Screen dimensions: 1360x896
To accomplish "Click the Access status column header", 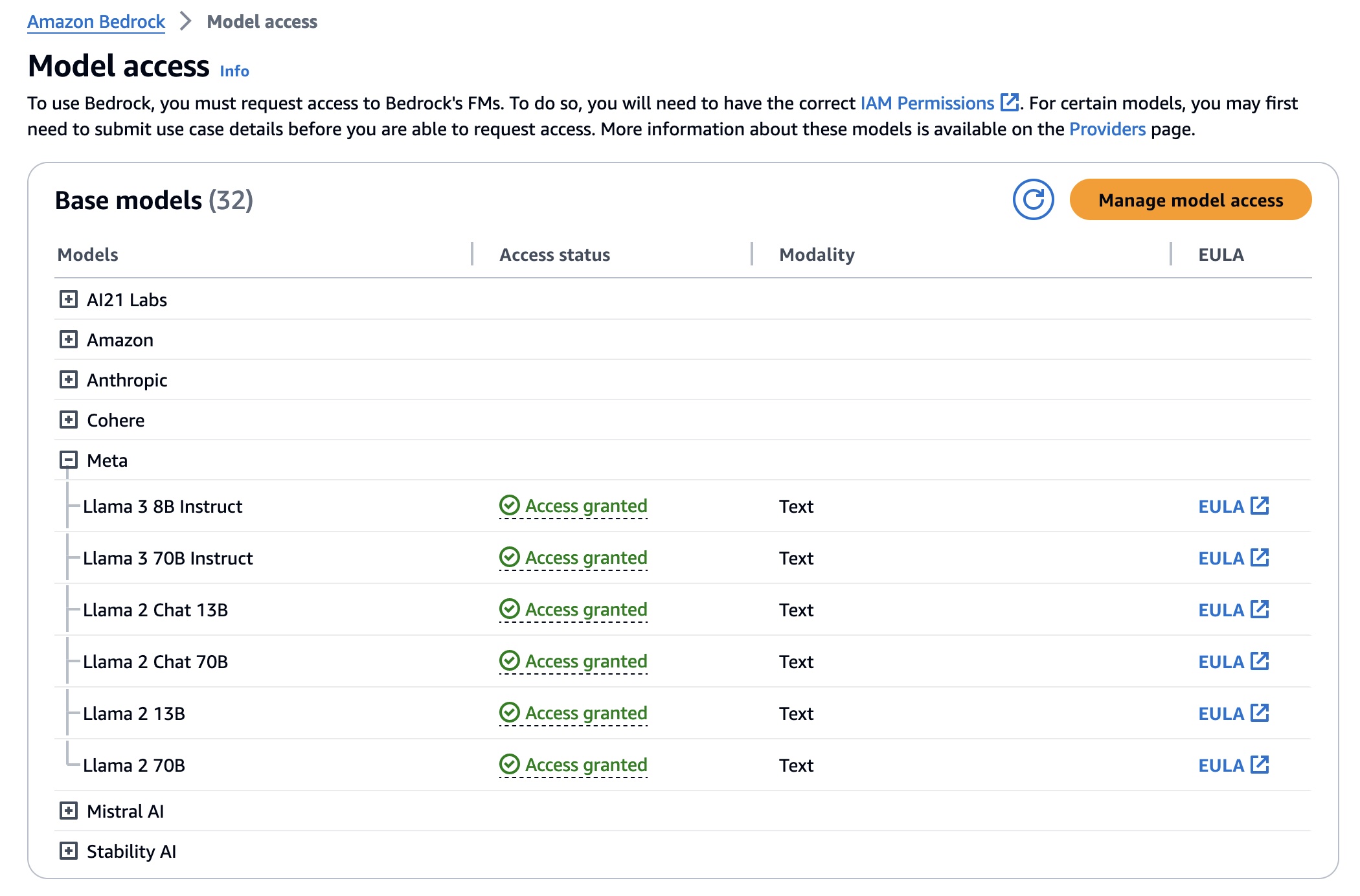I will coord(554,254).
